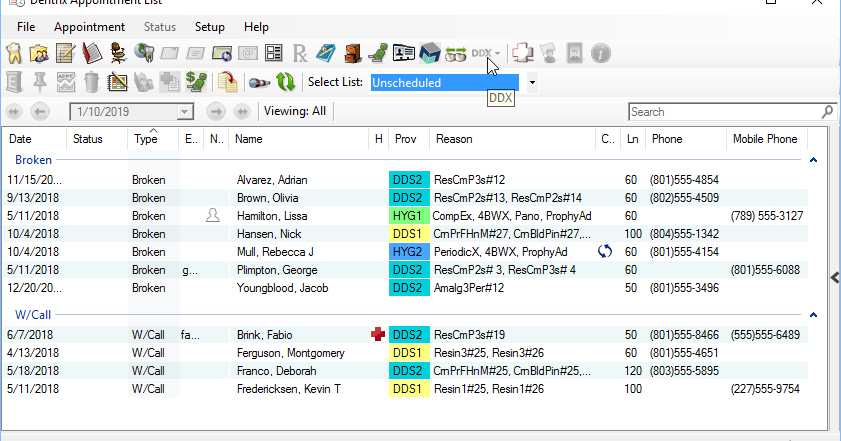Screen dimensions: 841x441
Task: Select the Franco, Deborah row
Action: (x=405, y=371)
